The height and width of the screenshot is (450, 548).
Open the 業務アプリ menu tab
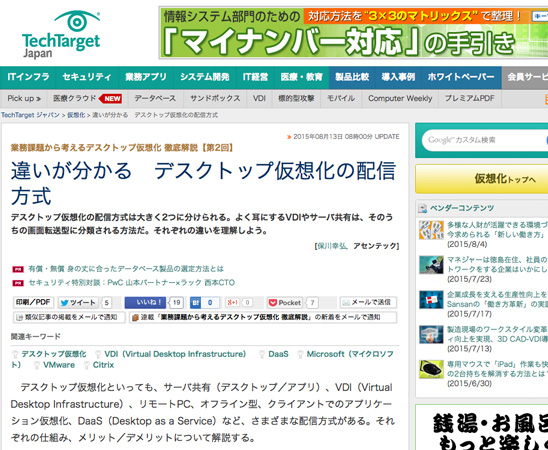(x=146, y=77)
